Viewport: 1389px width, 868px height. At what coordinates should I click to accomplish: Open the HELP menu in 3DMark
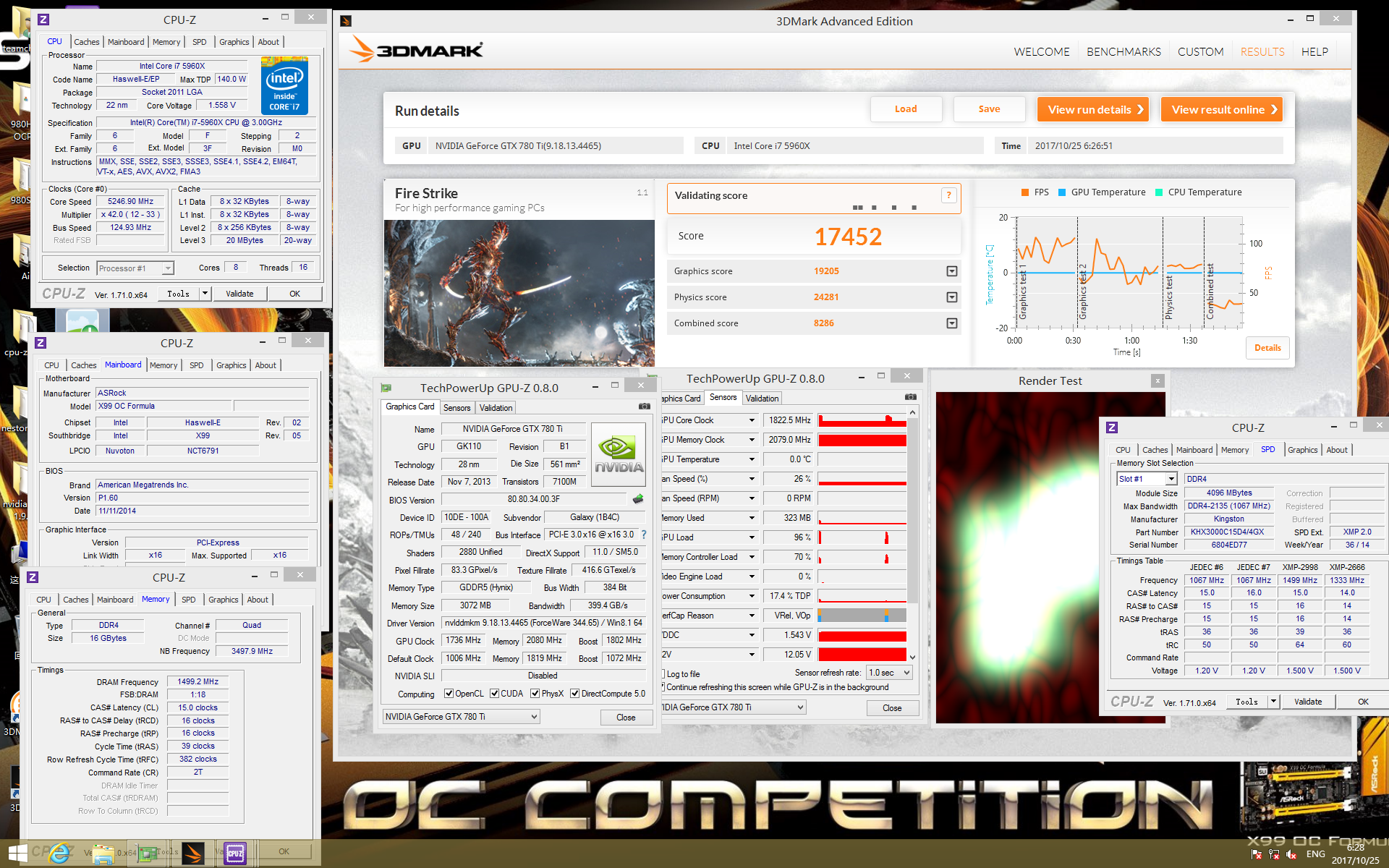[x=1314, y=52]
